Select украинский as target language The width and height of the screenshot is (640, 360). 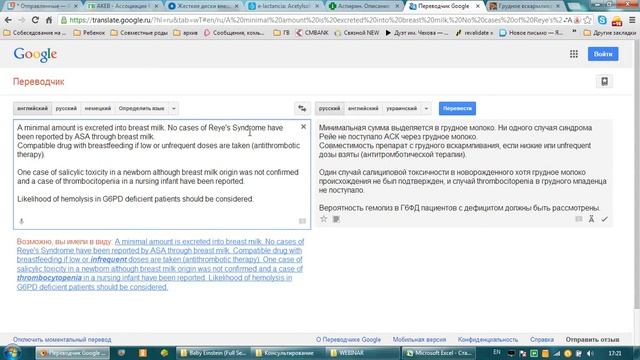(401, 109)
